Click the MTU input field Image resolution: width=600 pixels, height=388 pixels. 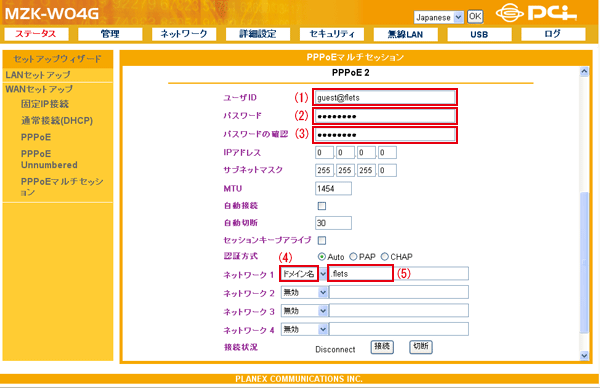pos(333,188)
